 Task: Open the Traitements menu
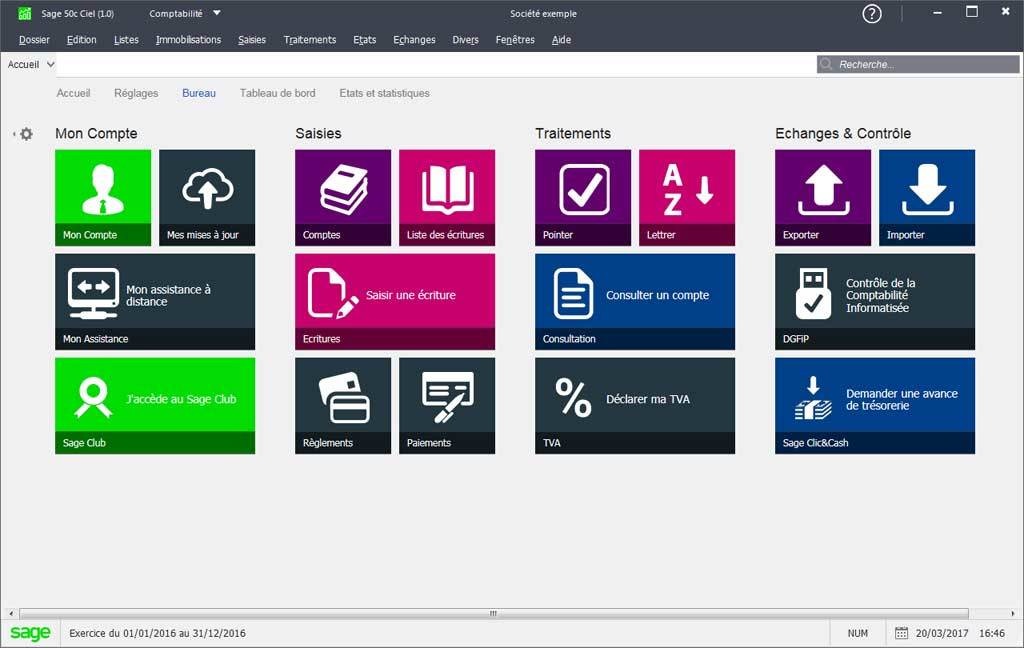[309, 40]
